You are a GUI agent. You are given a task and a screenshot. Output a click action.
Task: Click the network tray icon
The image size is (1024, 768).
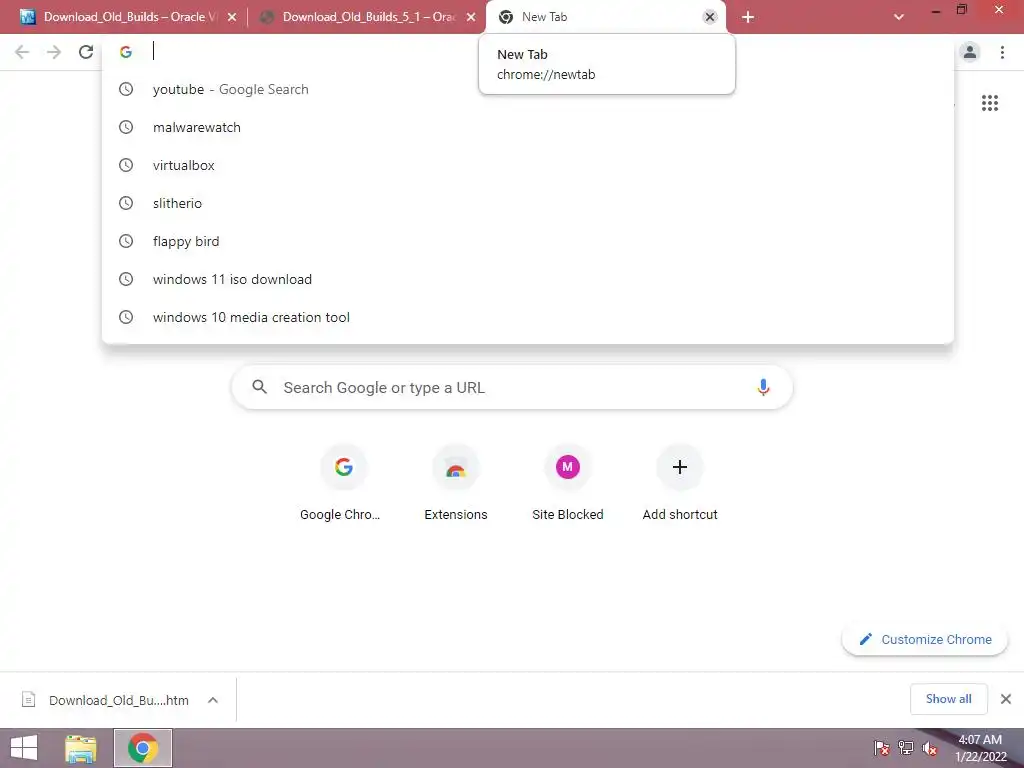(x=906, y=748)
